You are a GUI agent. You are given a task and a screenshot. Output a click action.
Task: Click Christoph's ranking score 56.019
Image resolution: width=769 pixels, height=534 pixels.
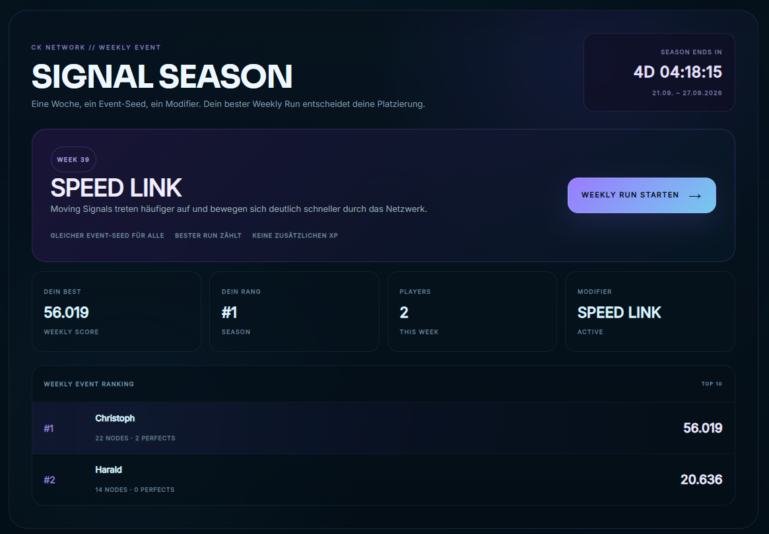(x=703, y=428)
